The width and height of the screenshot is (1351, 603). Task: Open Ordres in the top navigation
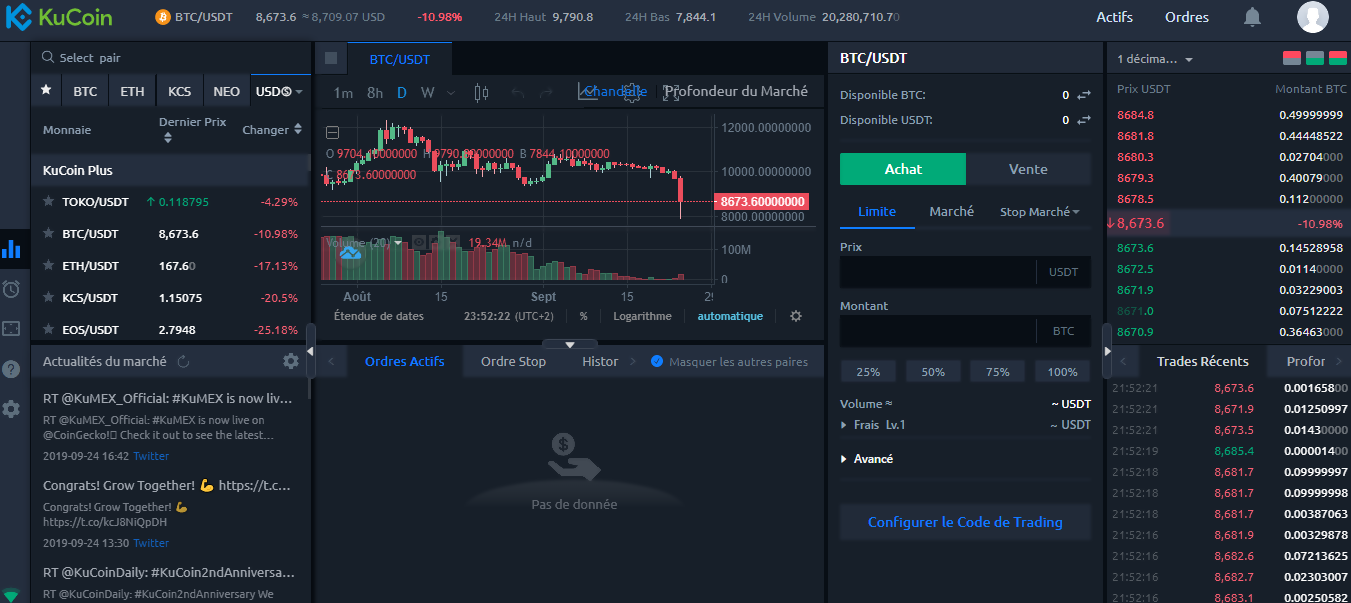1187,17
